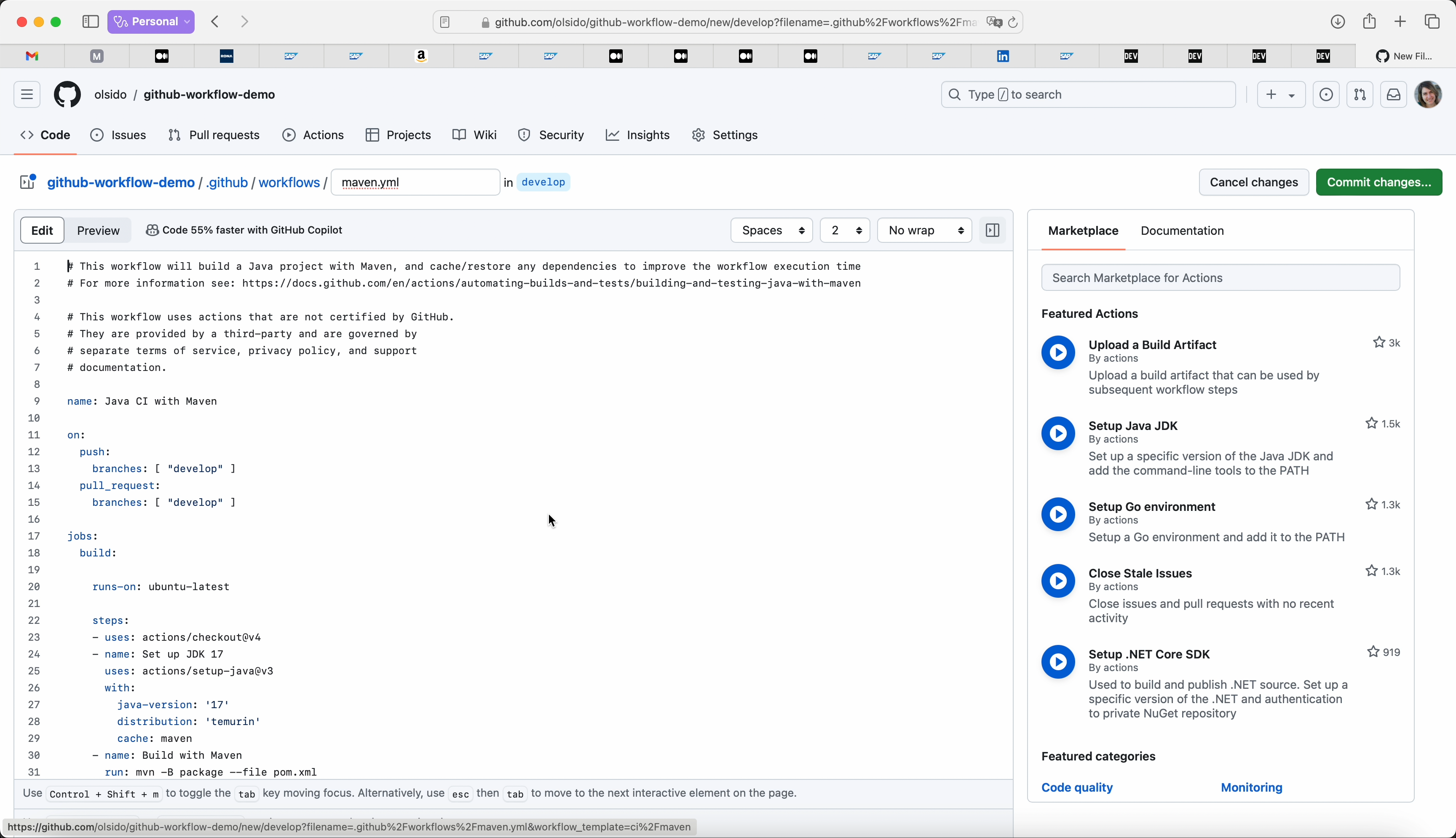Toggle the Safari sidebar

click(90, 22)
